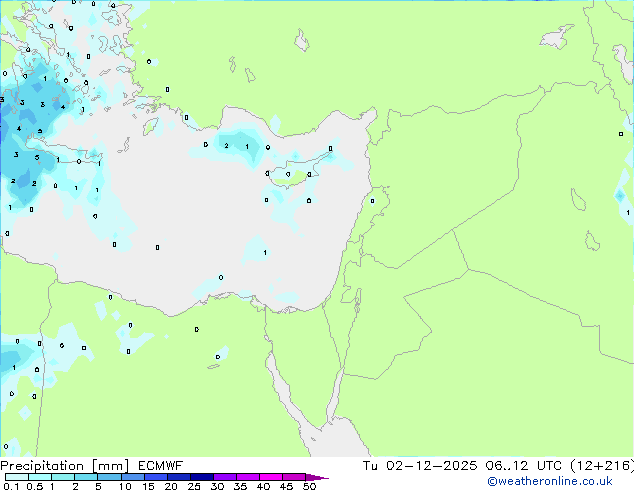This screenshot has width=634, height=490.
Task: Click the "0.1" legend scale value
Action: coord(11,486)
